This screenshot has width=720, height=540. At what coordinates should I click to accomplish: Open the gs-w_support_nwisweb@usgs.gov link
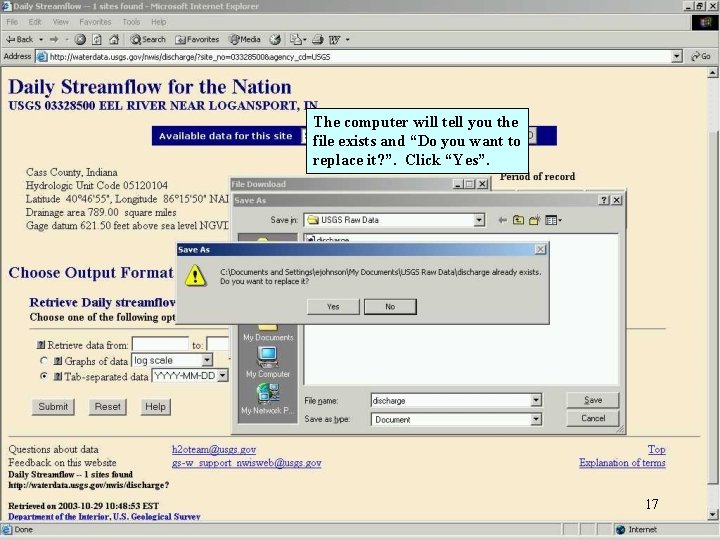pos(247,463)
